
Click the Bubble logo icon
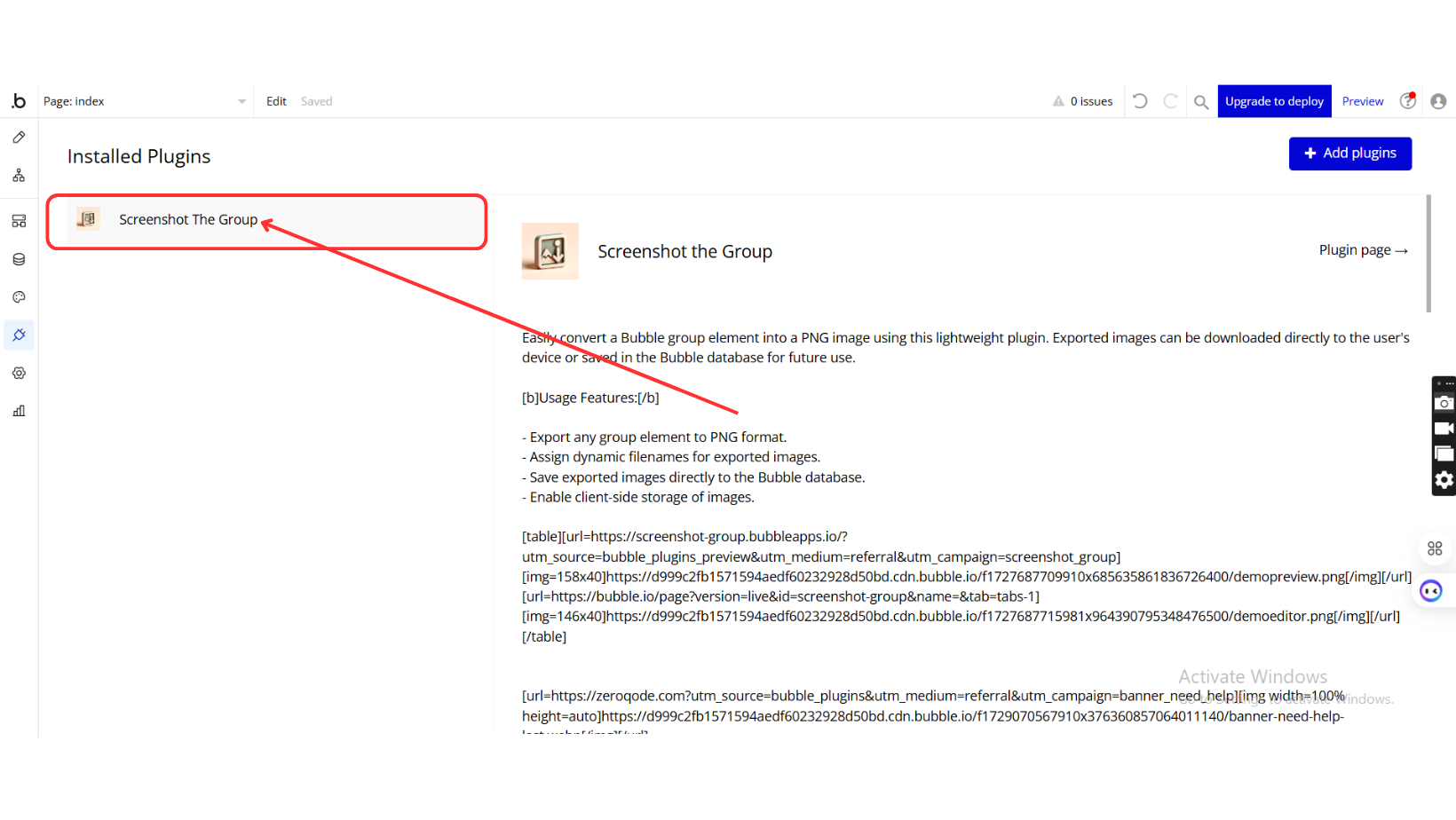pos(19,101)
